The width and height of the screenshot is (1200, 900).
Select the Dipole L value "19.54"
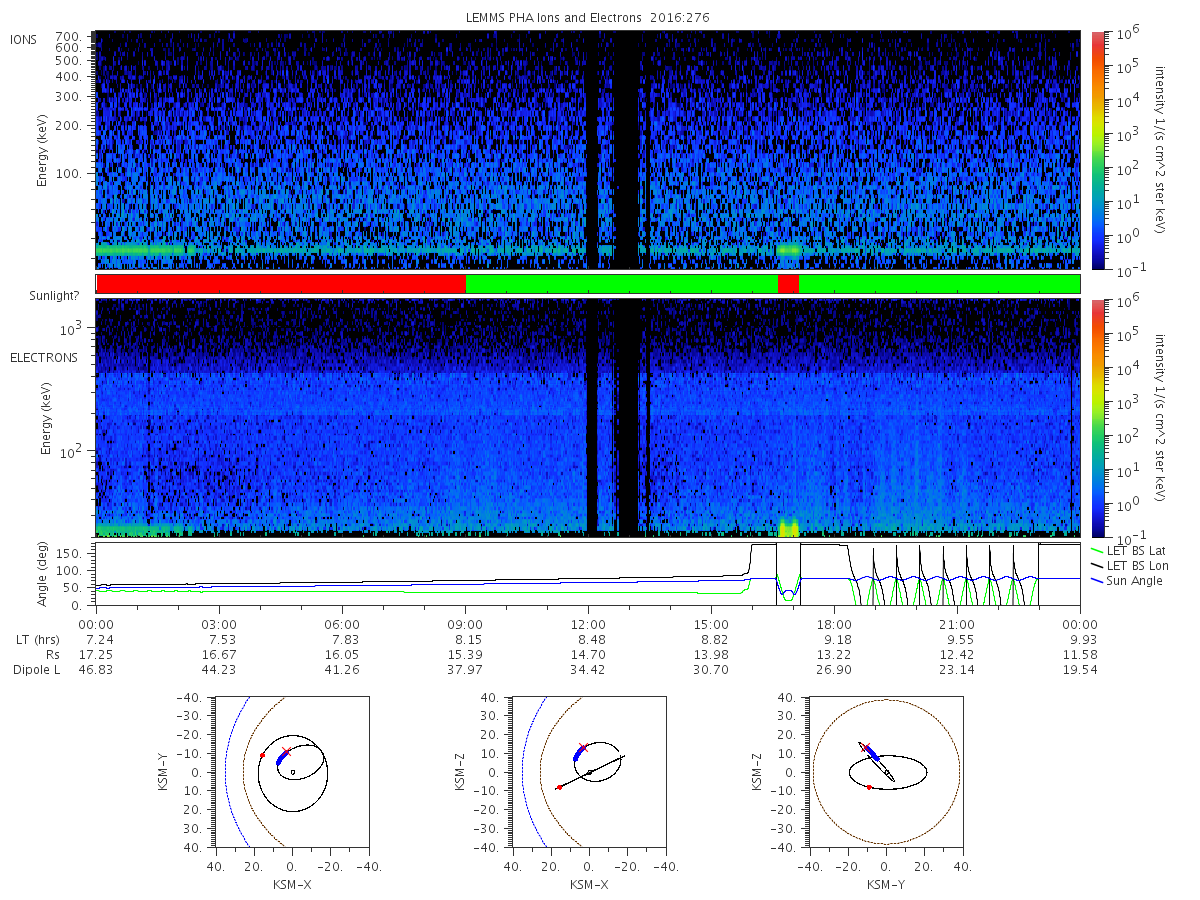1080,669
